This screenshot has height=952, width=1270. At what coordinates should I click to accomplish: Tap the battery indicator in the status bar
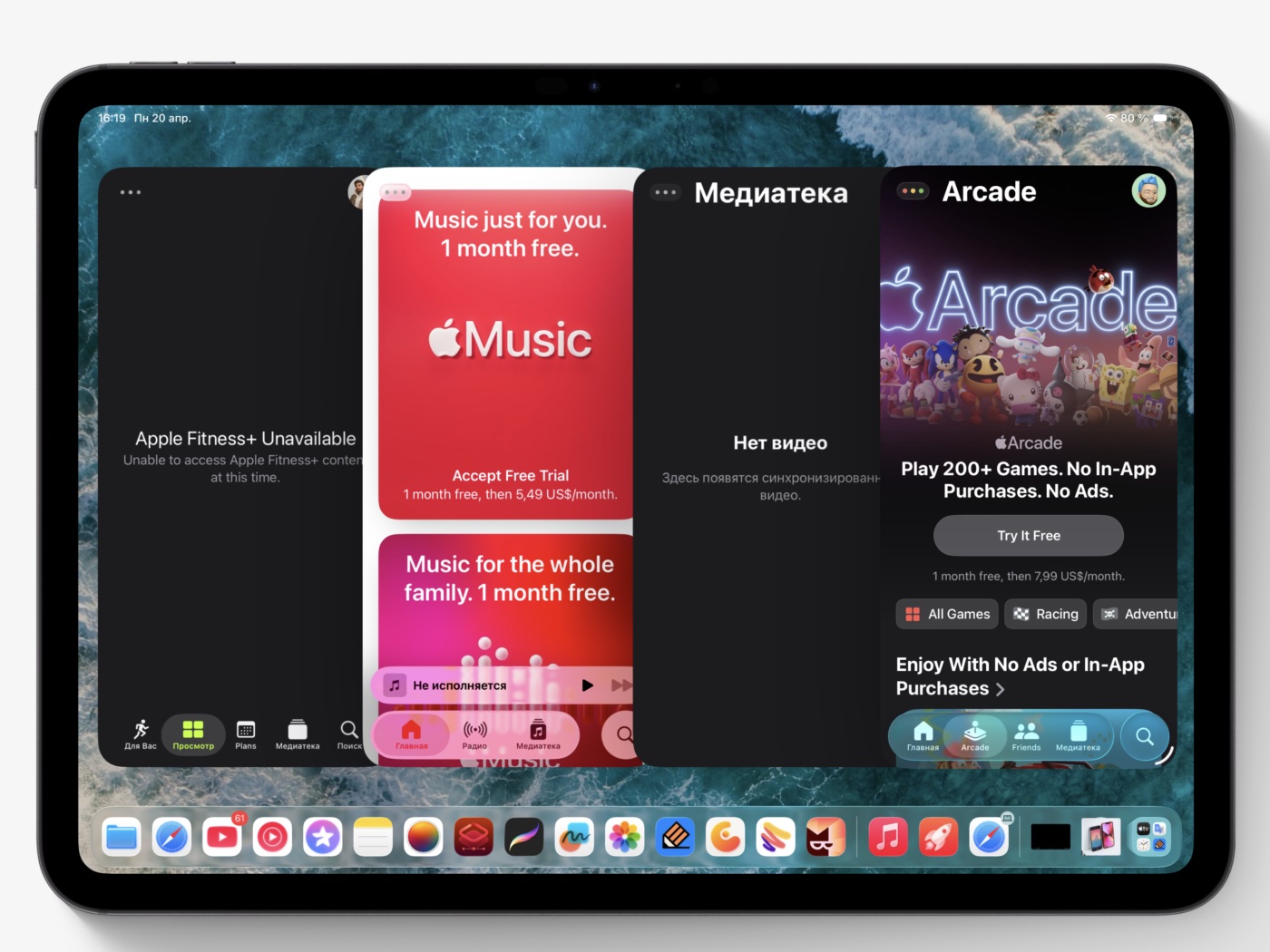pyautogui.click(x=1160, y=118)
